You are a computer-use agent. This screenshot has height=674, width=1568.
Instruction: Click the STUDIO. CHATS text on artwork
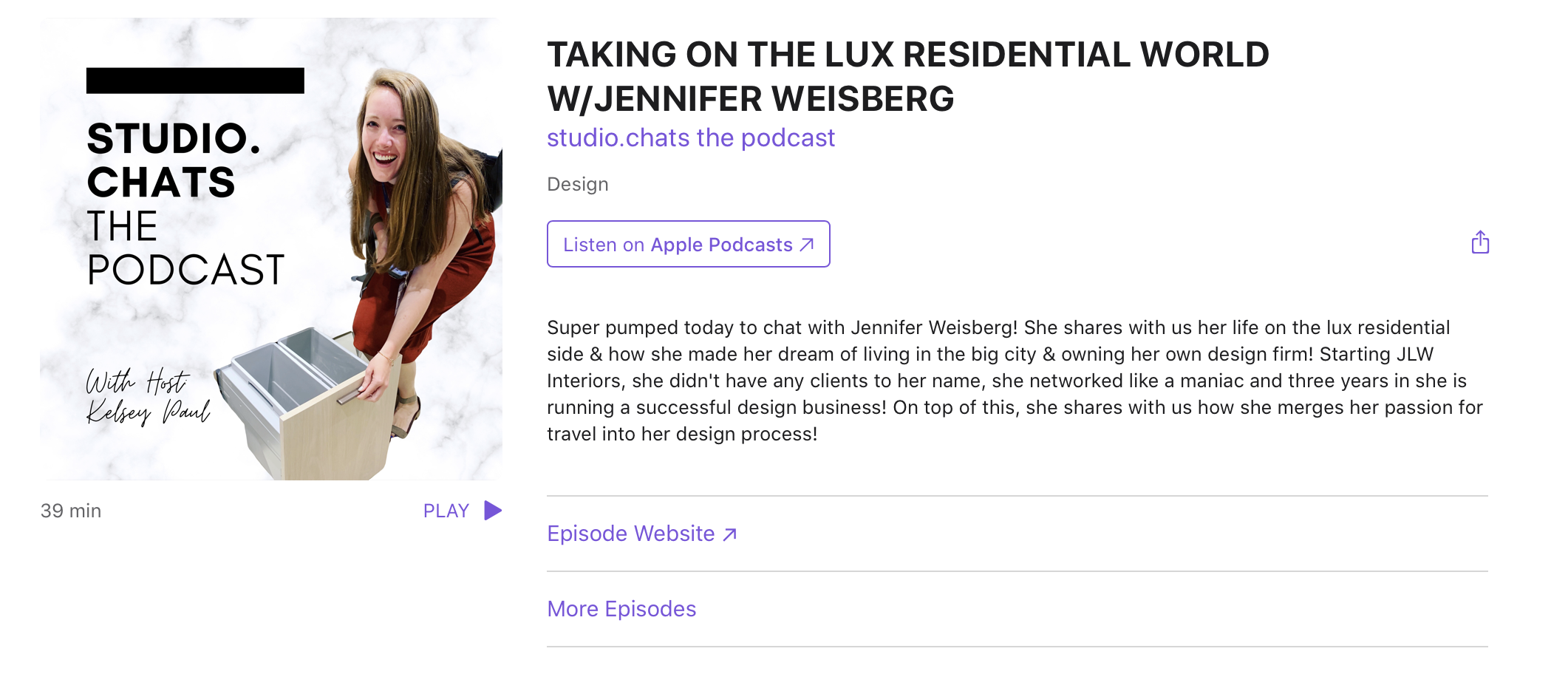174,160
